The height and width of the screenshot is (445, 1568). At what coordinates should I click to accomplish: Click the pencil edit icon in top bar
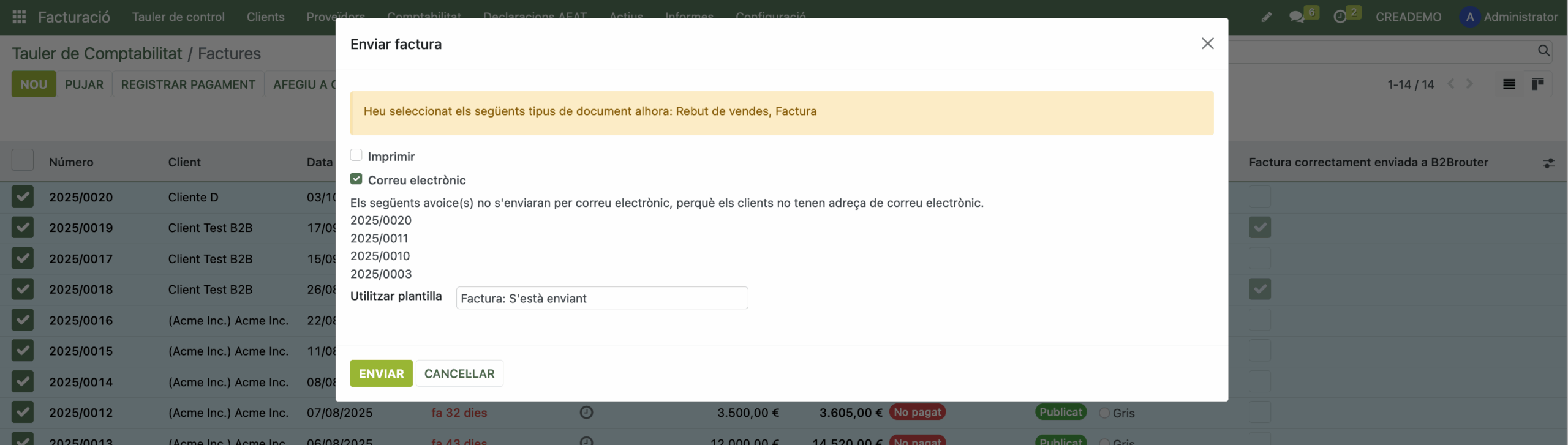[x=1266, y=17]
